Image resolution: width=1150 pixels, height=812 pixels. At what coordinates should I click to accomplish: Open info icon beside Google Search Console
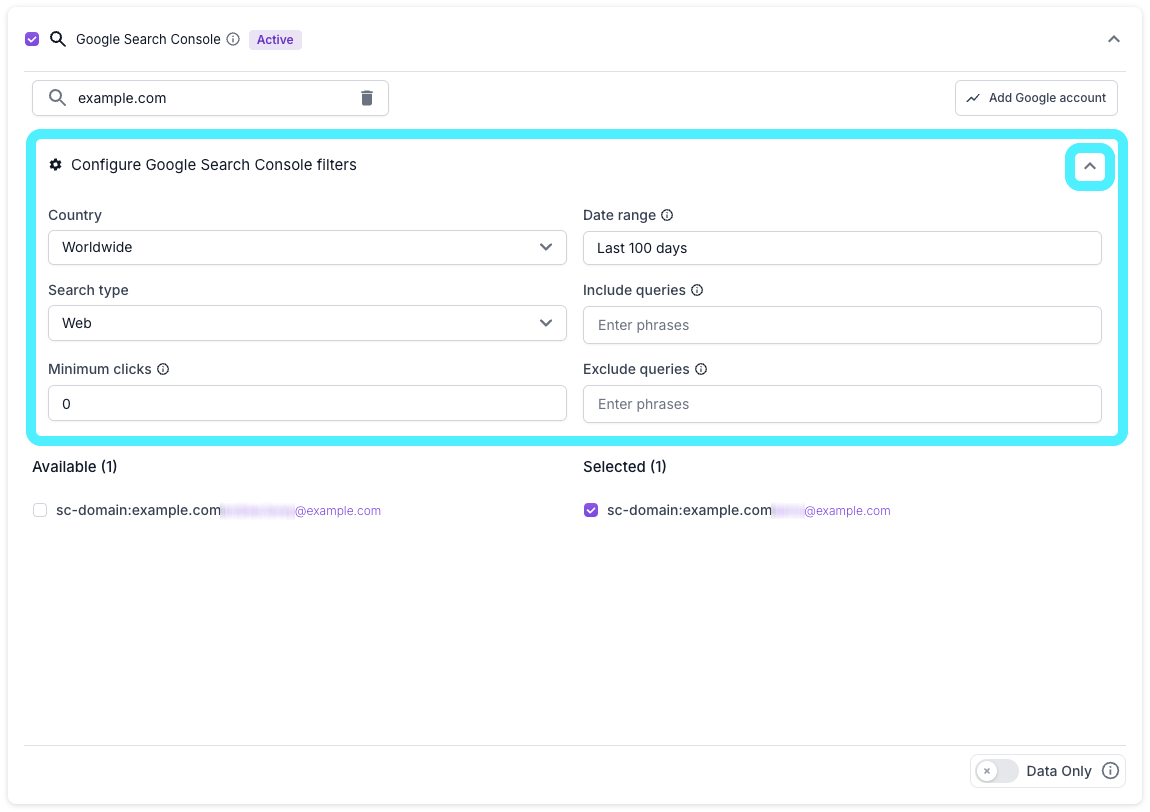click(233, 39)
